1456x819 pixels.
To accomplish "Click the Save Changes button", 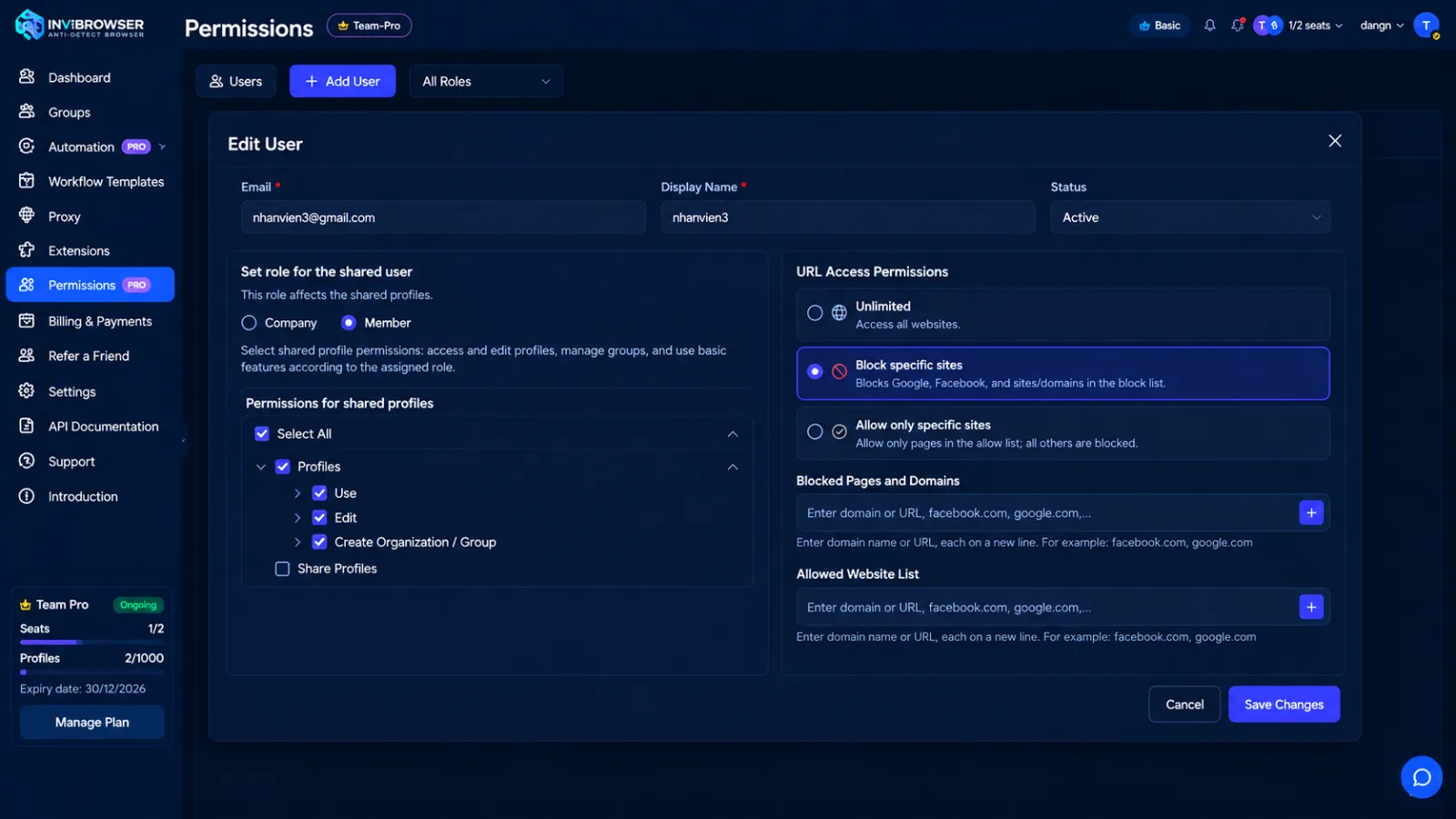I will tap(1284, 704).
